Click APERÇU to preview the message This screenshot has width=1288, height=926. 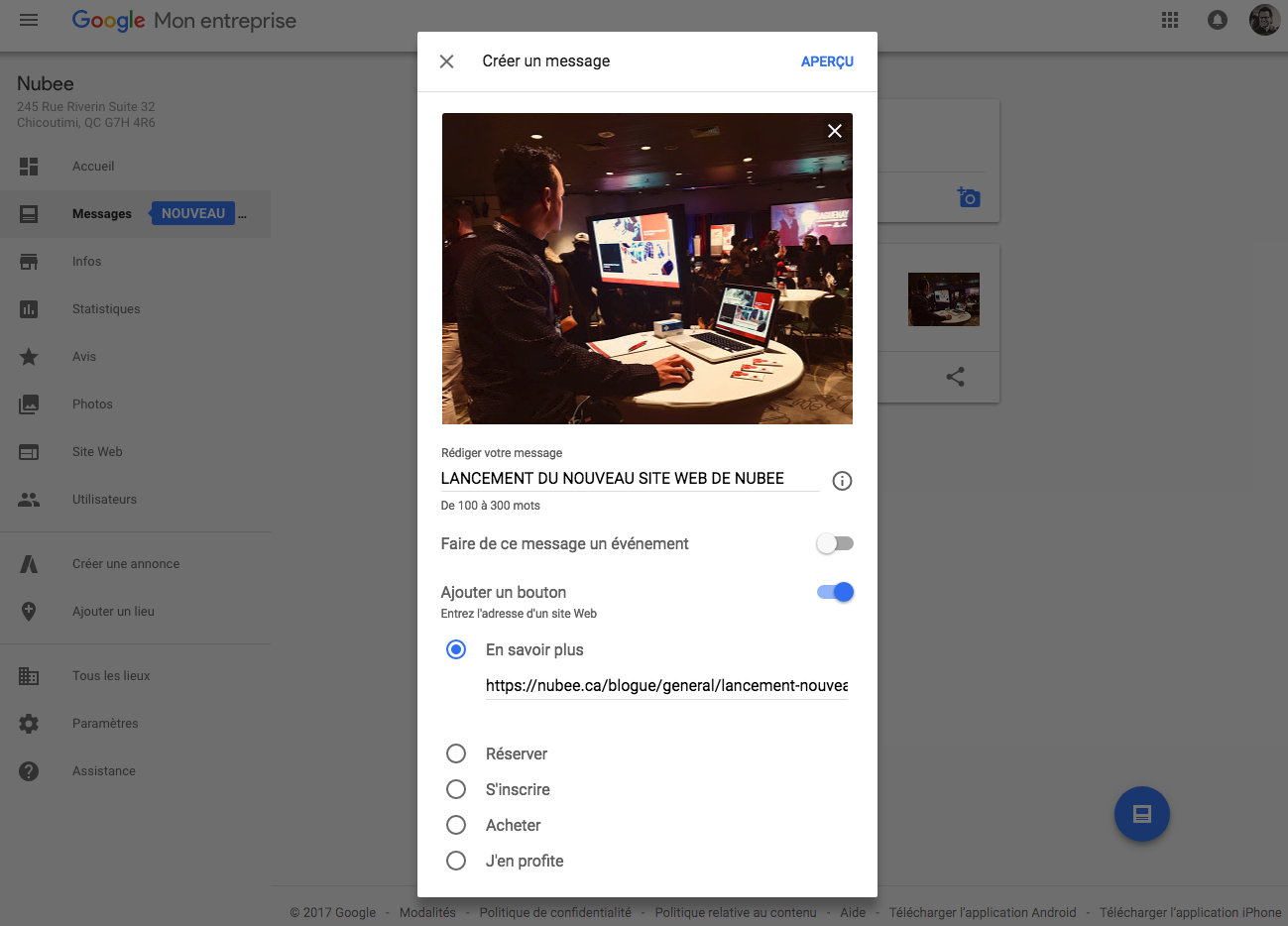pyautogui.click(x=827, y=61)
